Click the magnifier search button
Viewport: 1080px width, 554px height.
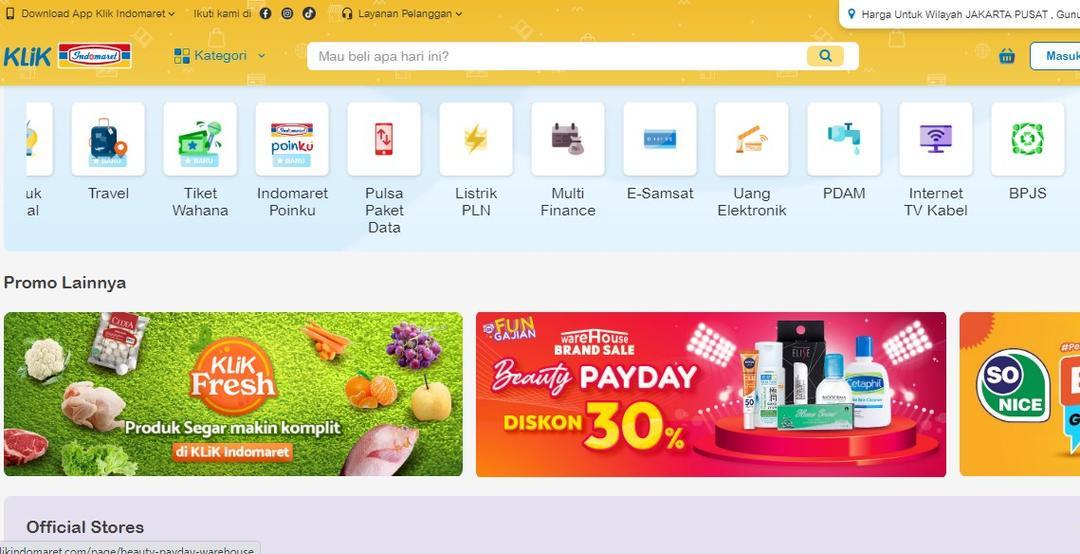(x=825, y=56)
